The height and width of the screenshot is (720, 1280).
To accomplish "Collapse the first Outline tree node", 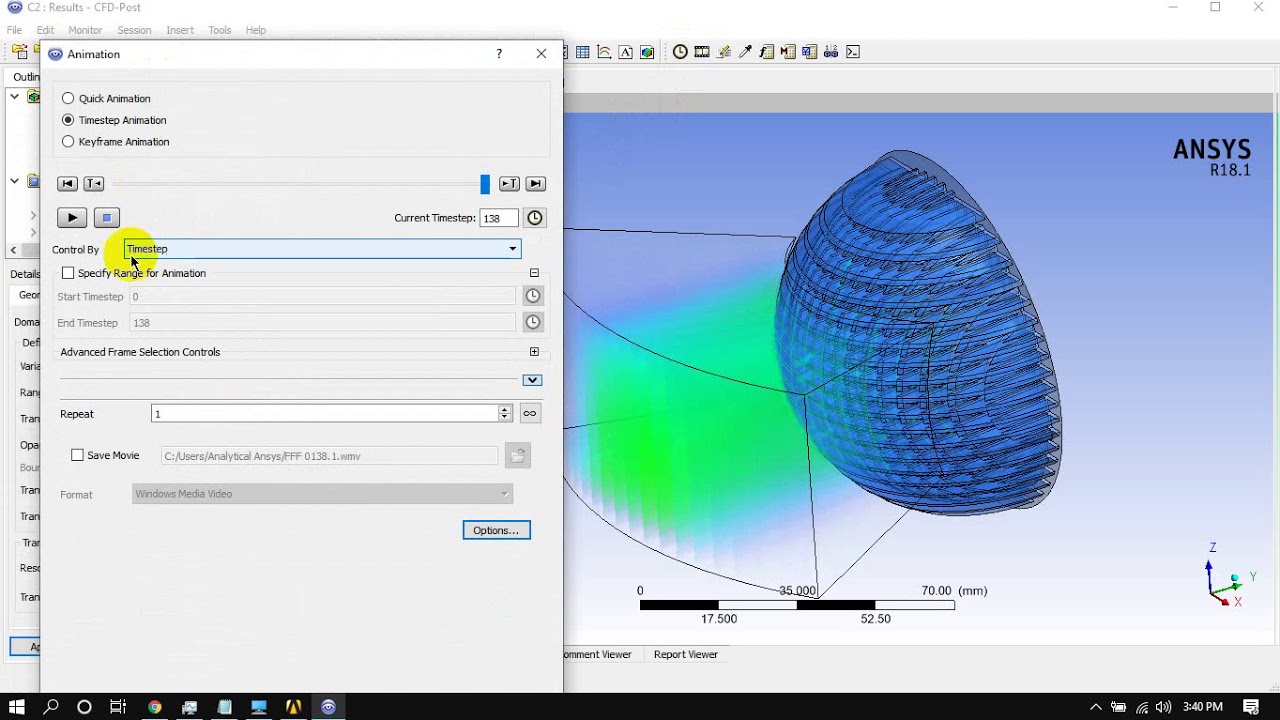I will click(14, 97).
